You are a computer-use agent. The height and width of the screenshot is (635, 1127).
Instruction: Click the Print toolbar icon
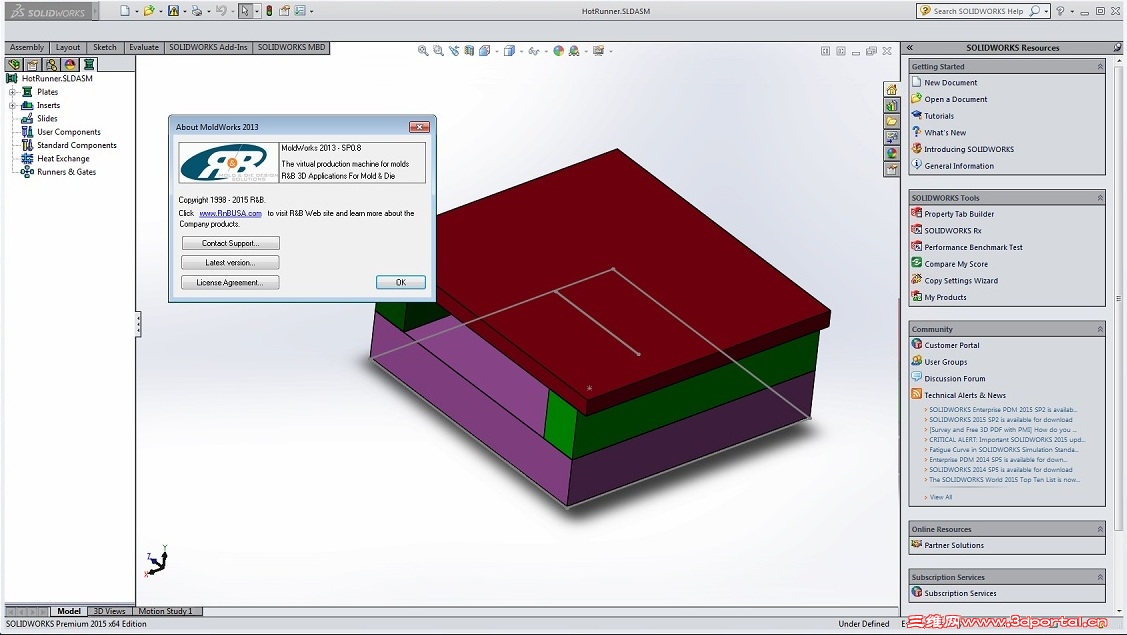(x=196, y=11)
